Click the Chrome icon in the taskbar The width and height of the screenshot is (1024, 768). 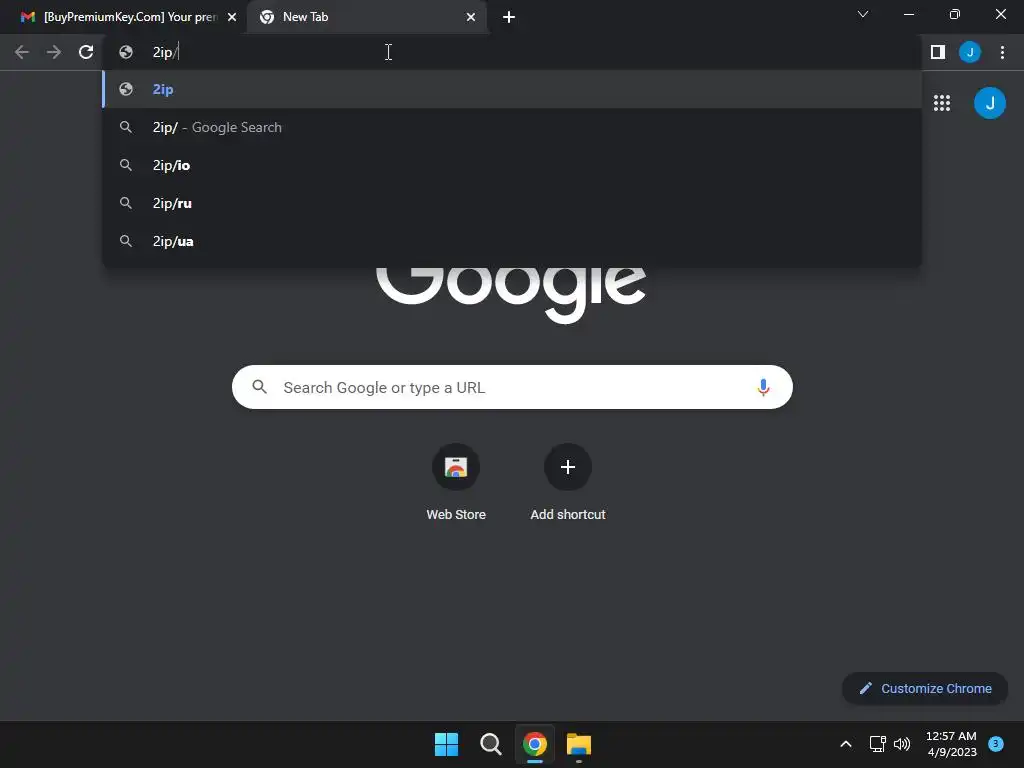(535, 744)
